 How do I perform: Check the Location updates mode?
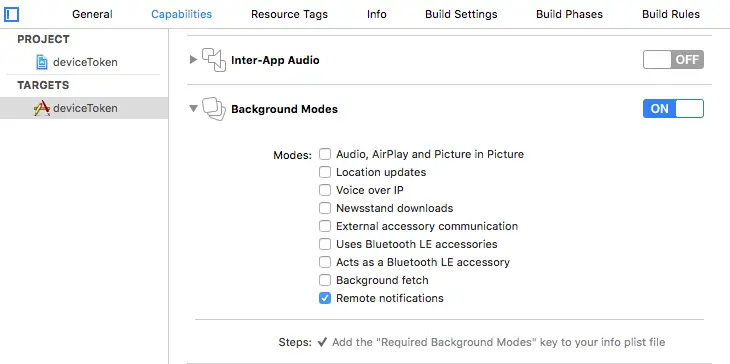click(x=325, y=172)
